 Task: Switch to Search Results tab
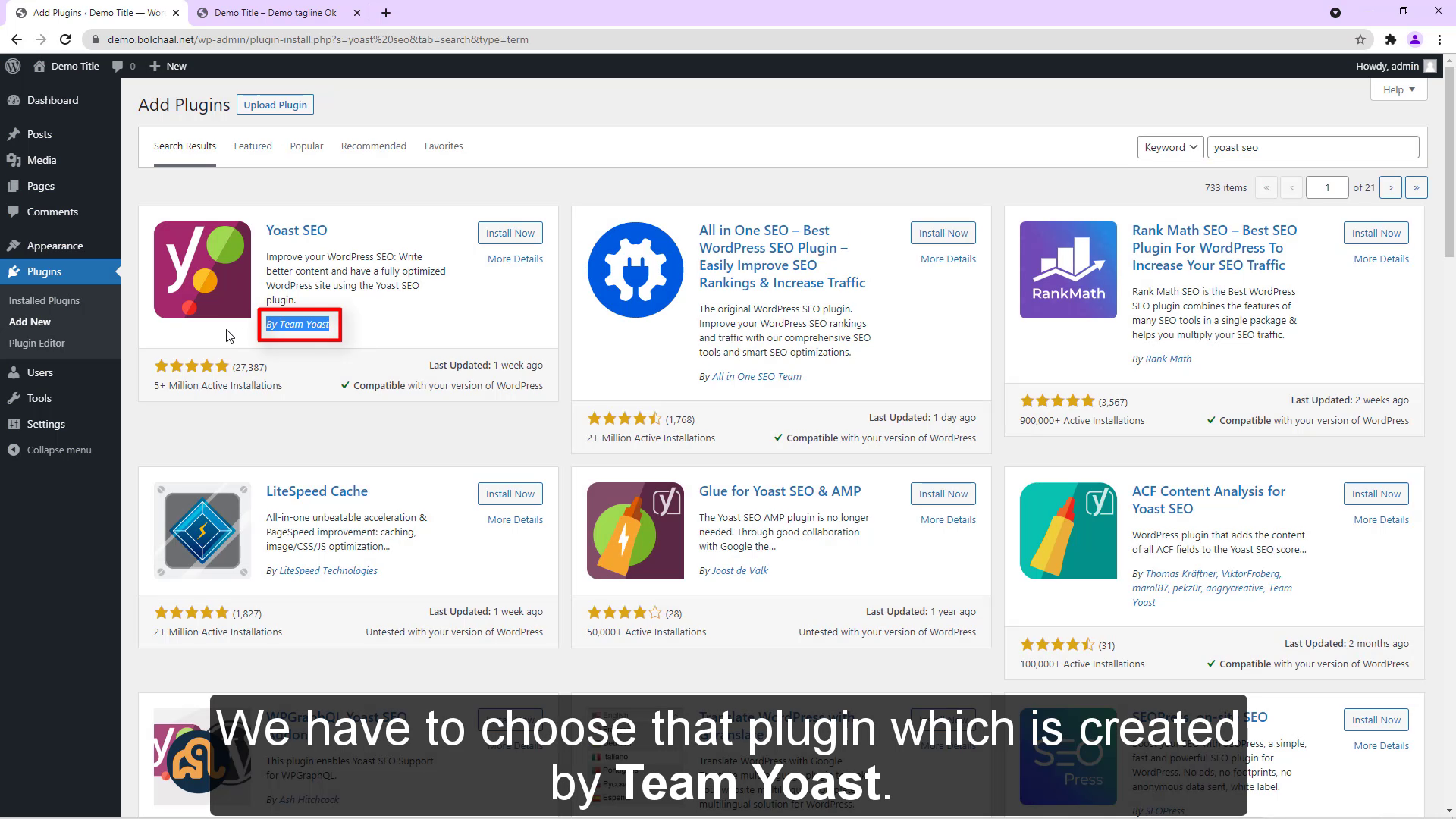point(185,146)
